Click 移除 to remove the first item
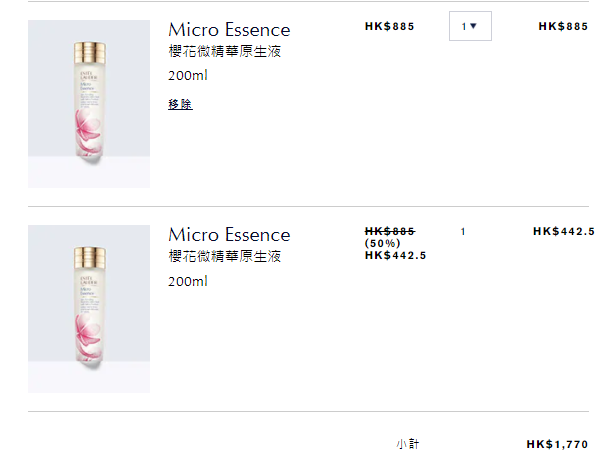Image resolution: width=606 pixels, height=459 pixels. [180, 104]
